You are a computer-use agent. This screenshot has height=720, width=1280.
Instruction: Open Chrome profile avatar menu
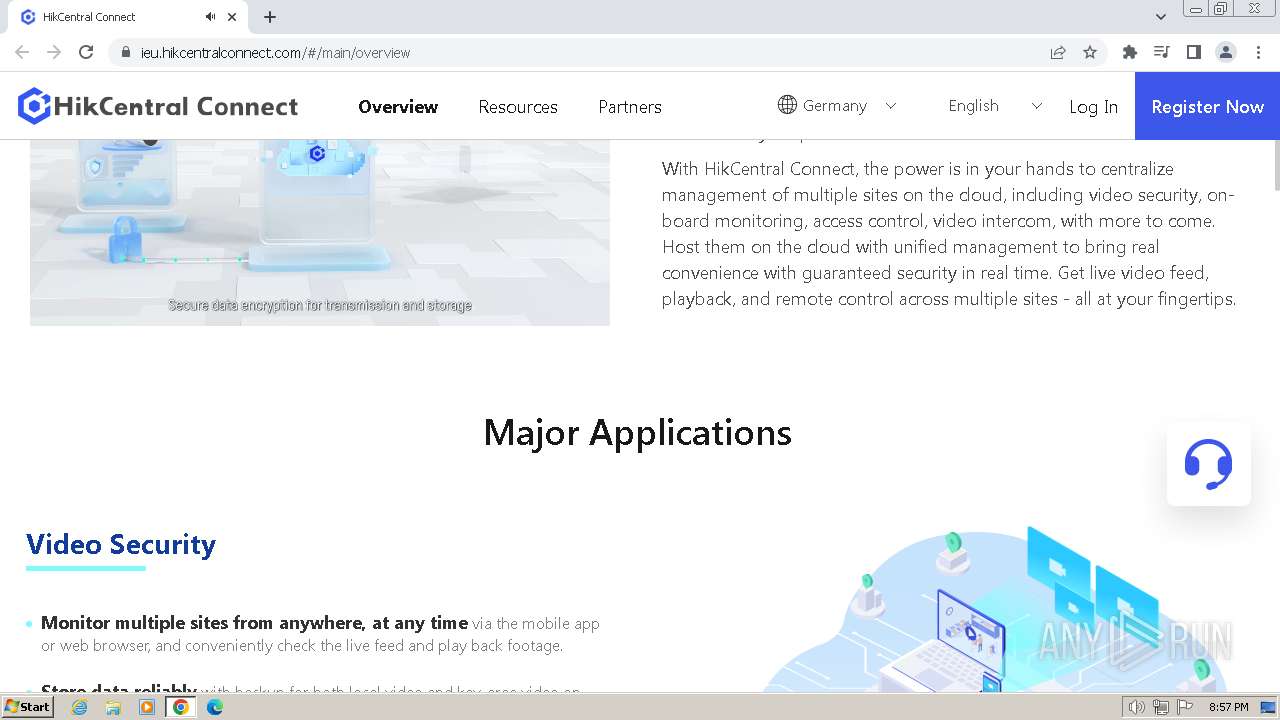tap(1226, 52)
